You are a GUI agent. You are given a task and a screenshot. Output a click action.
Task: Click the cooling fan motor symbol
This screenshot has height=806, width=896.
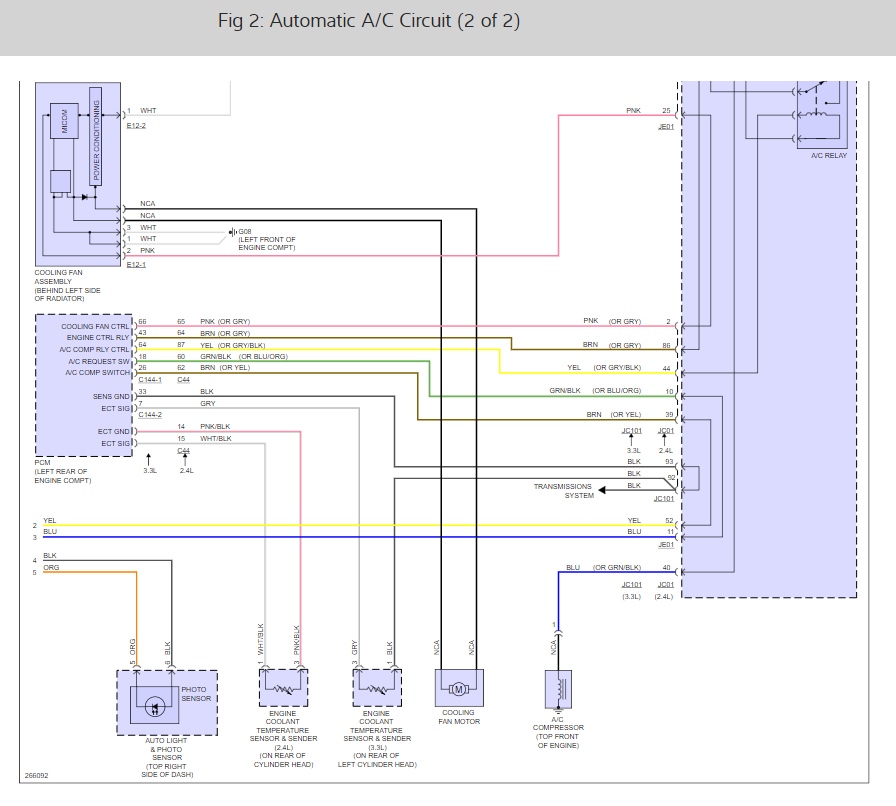click(x=458, y=689)
